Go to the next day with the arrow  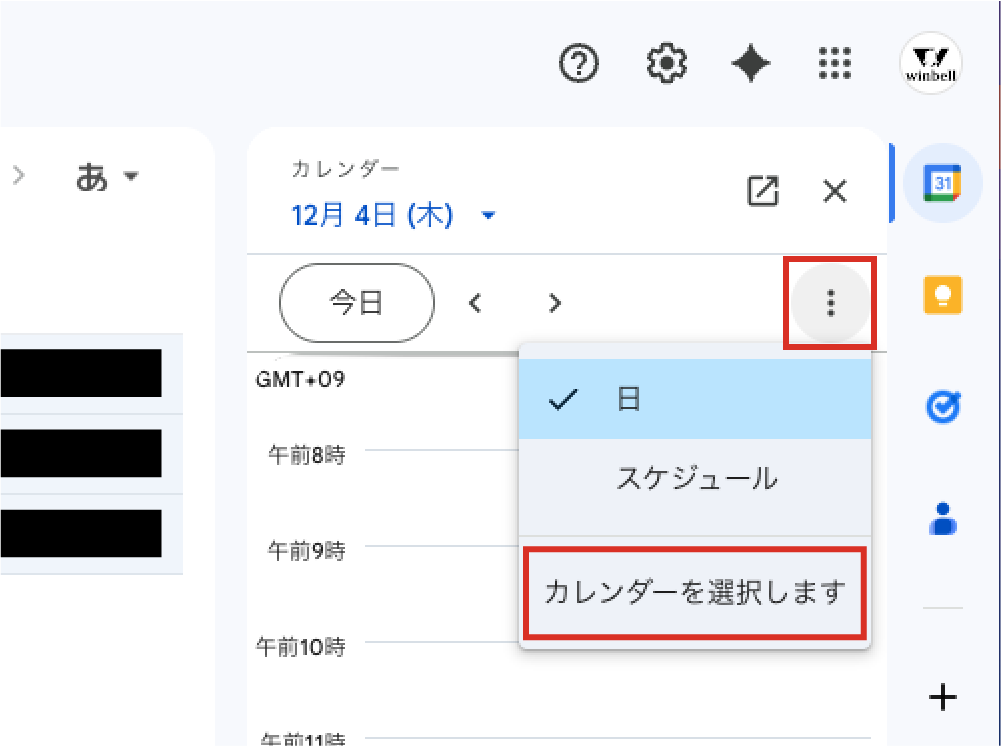554,303
